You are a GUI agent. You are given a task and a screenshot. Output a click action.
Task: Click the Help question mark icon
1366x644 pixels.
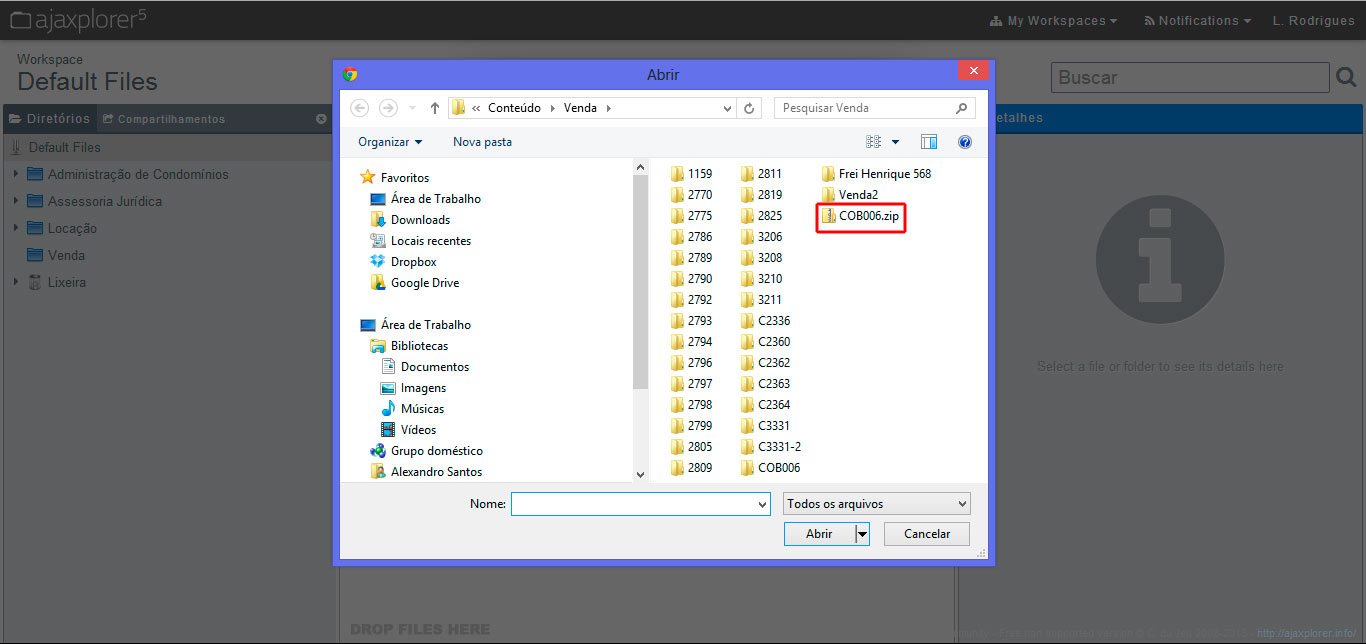pos(965,142)
